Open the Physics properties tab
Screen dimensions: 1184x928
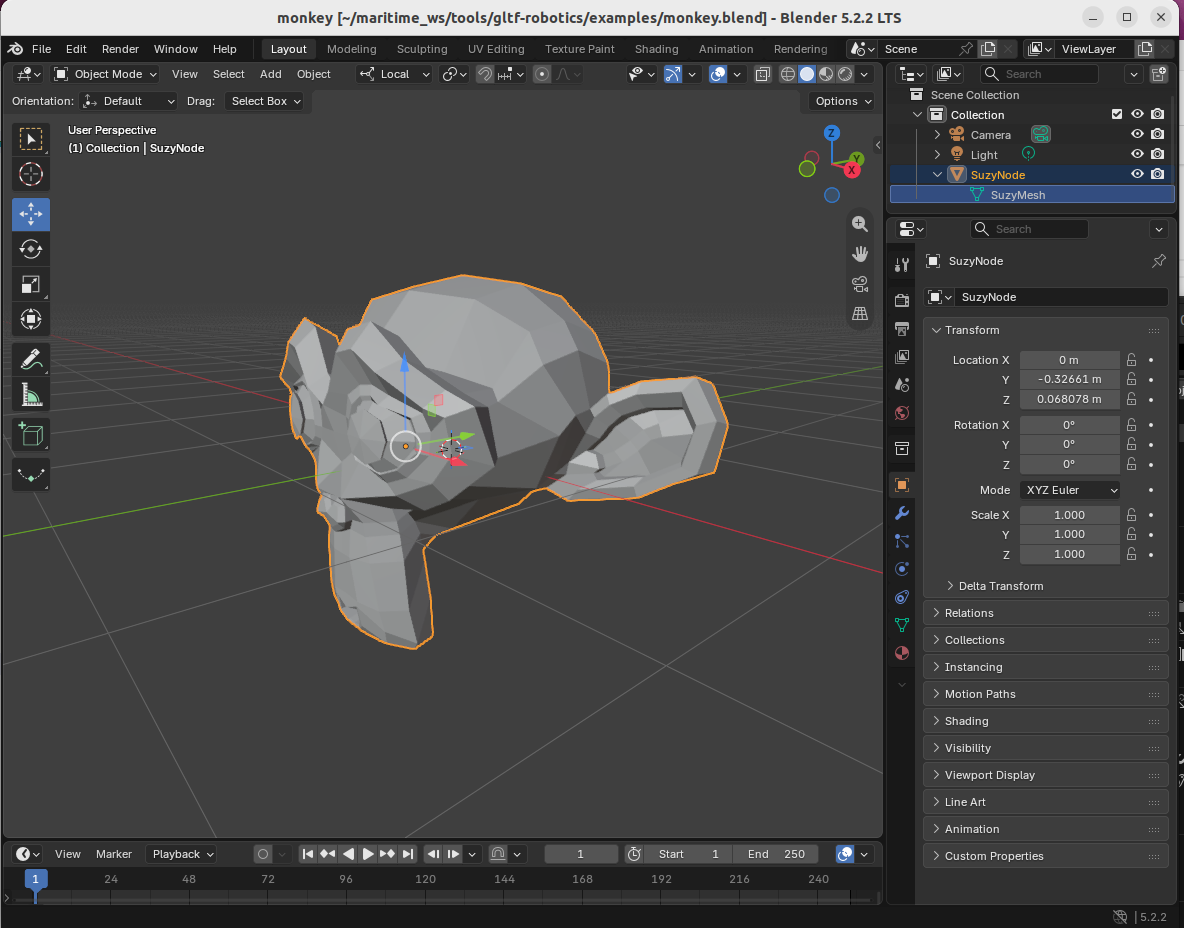coord(902,569)
